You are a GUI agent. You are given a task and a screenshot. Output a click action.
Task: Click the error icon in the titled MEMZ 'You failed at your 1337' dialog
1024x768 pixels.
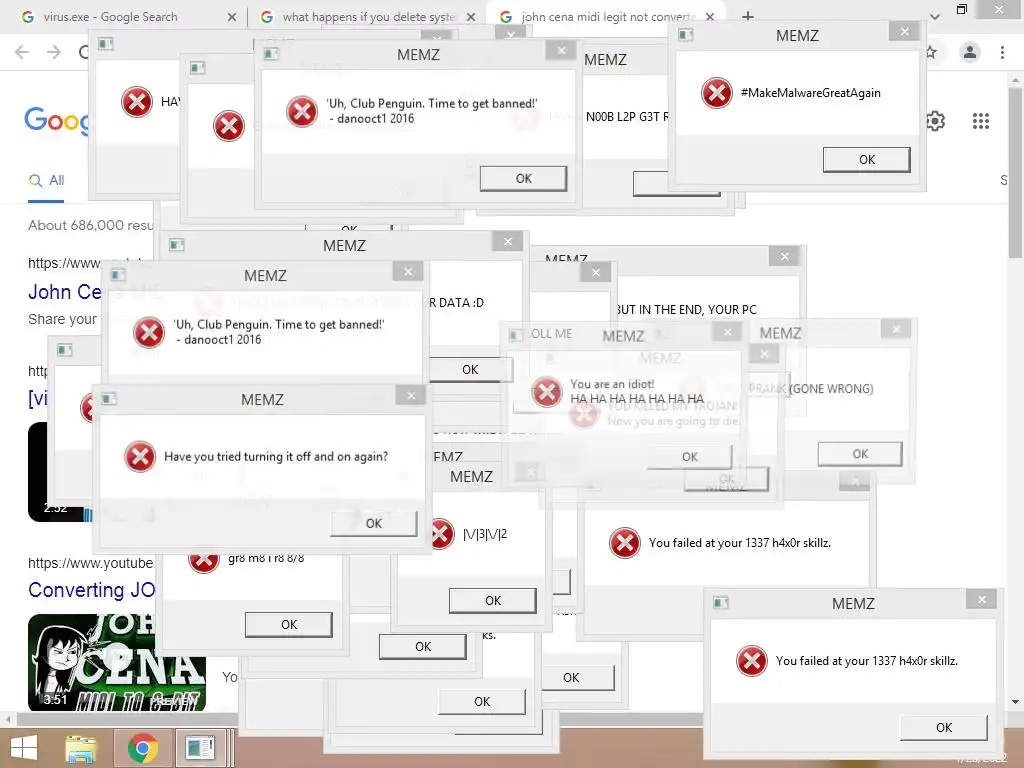752,661
